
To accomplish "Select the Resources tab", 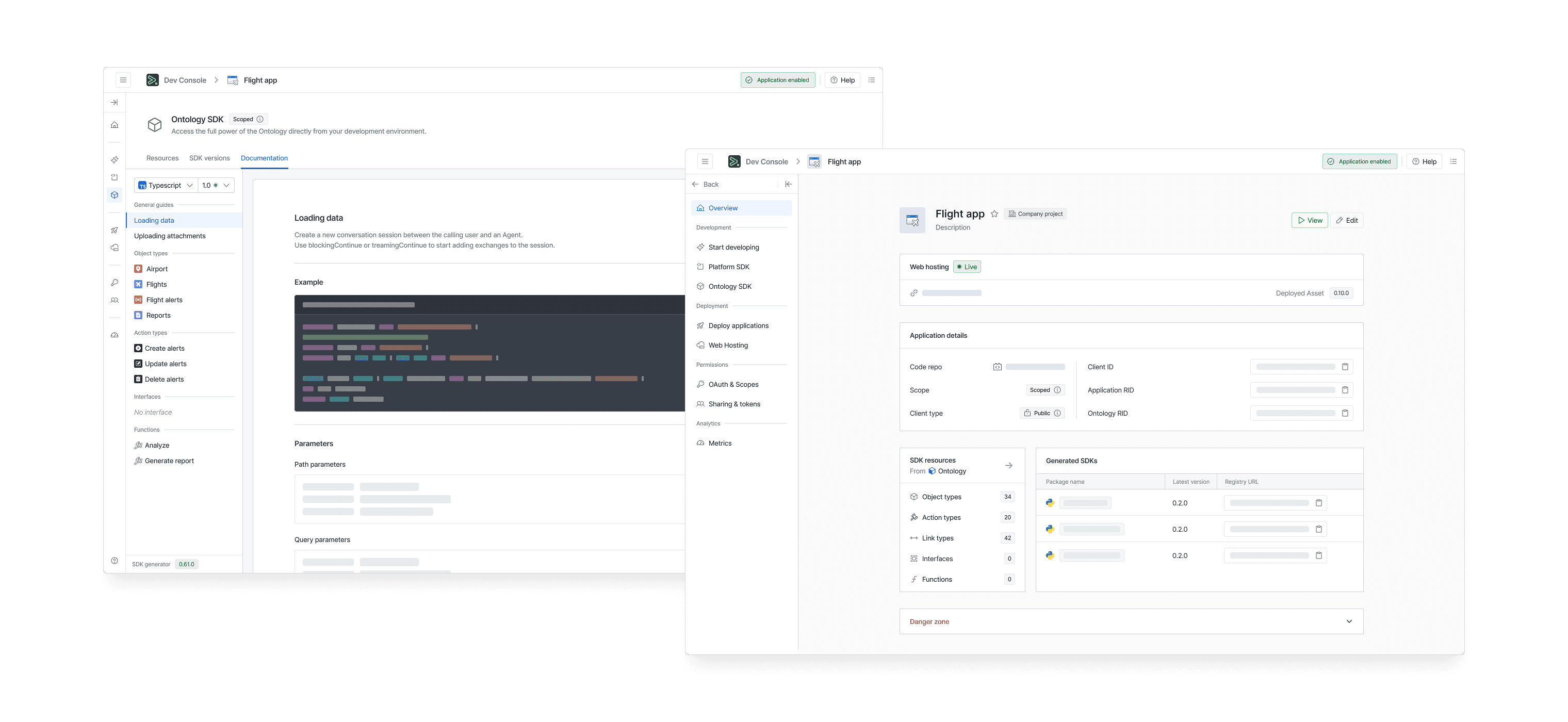I will point(162,158).
